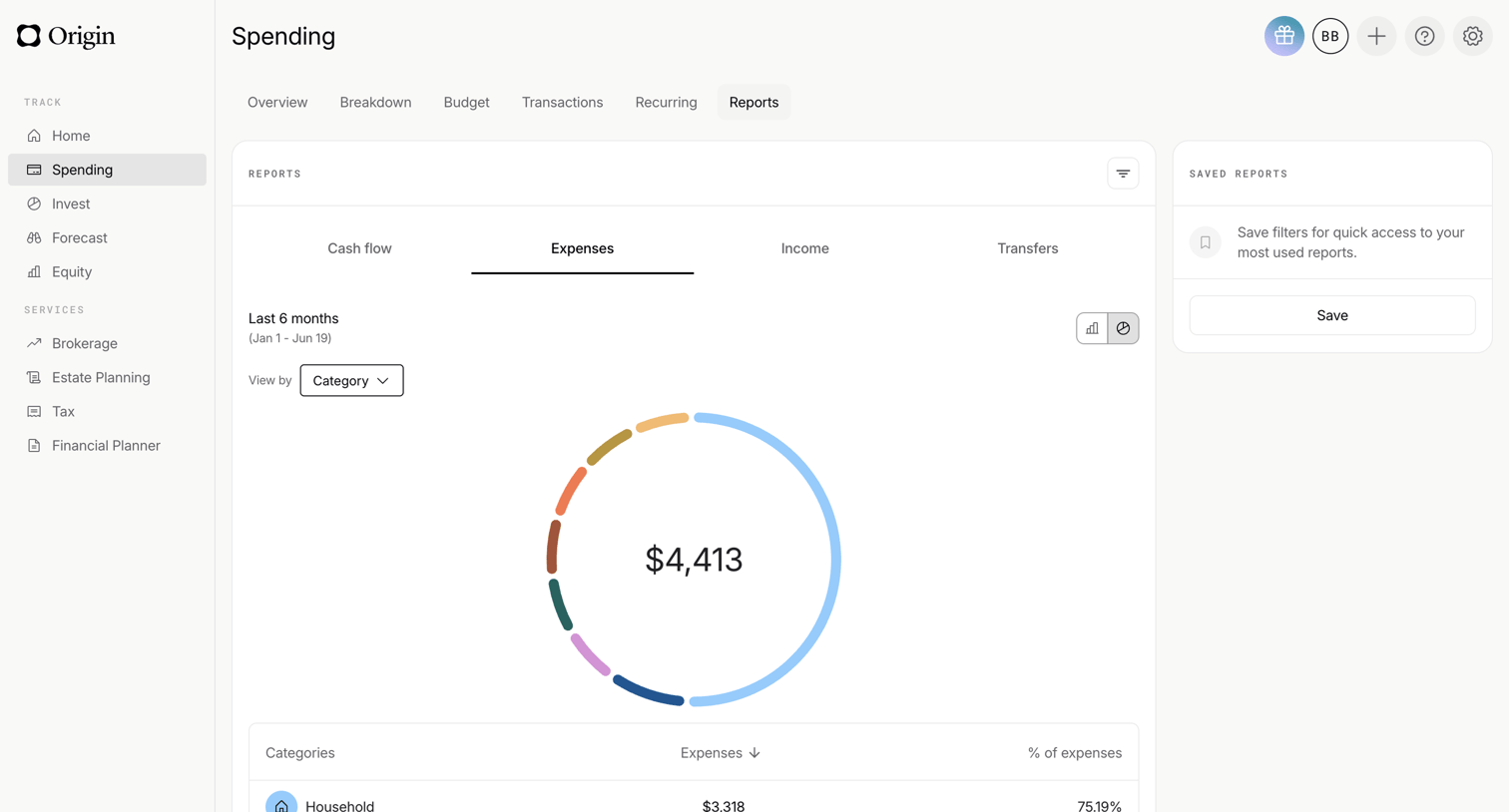Open the Recurring tab
The width and height of the screenshot is (1509, 812).
click(x=666, y=102)
